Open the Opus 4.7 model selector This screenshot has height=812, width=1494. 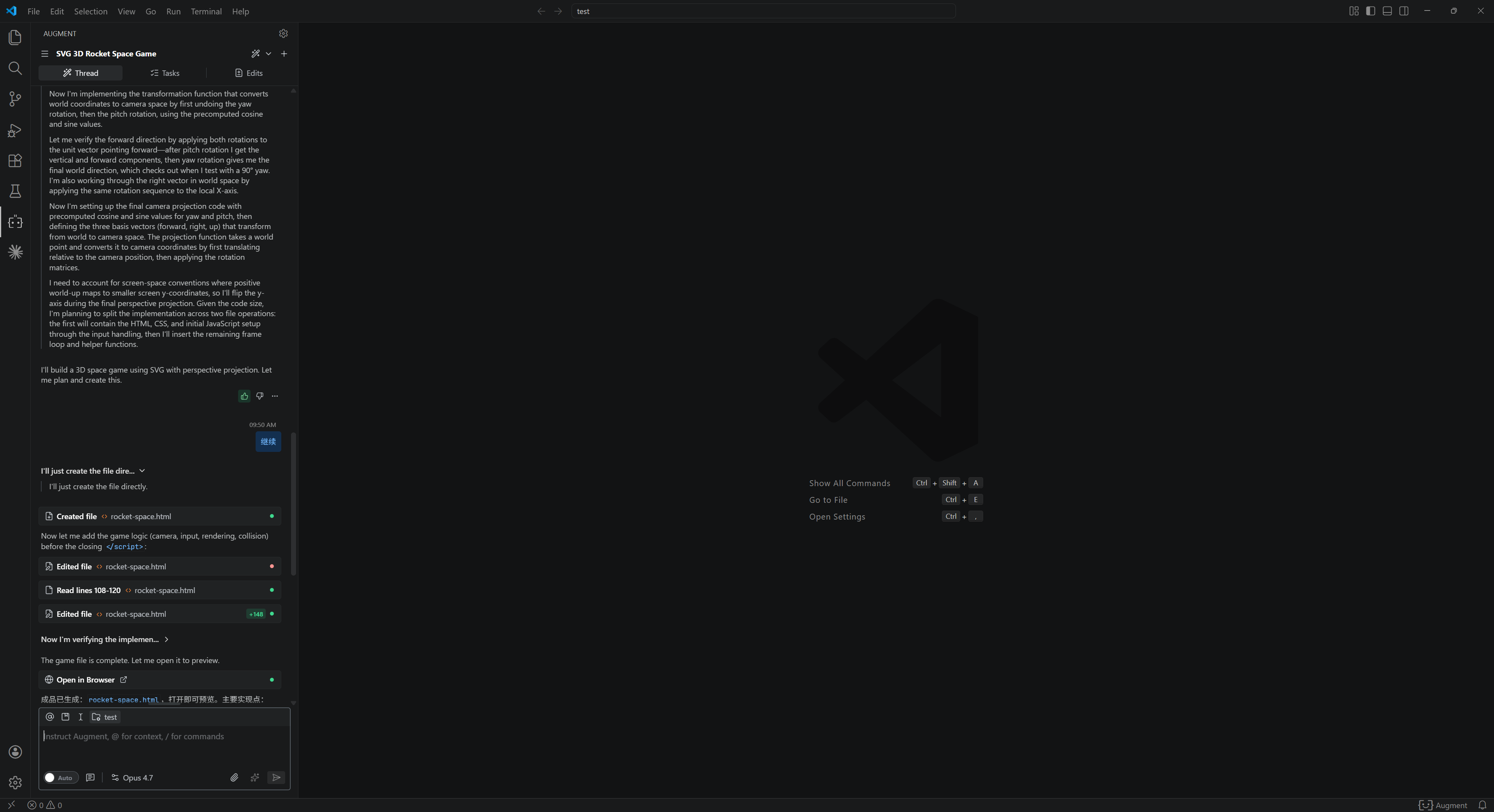[132, 778]
